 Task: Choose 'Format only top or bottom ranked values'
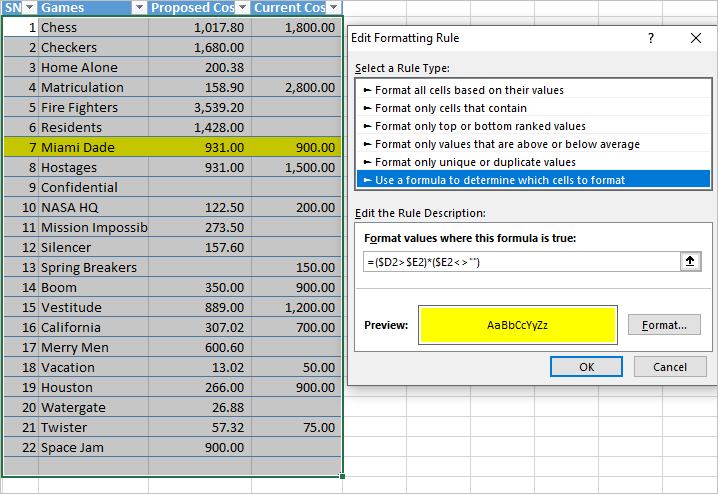533,126
